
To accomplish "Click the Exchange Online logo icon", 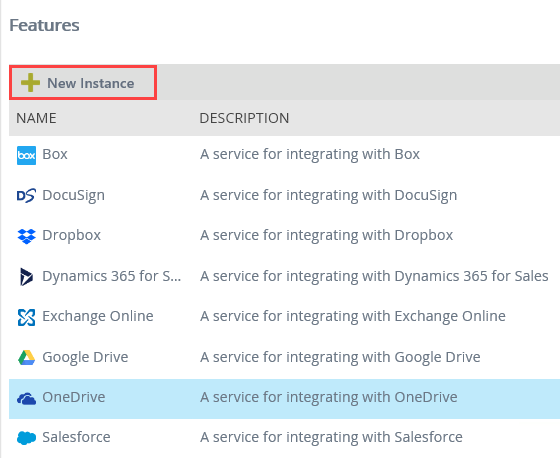I will [x=26, y=317].
